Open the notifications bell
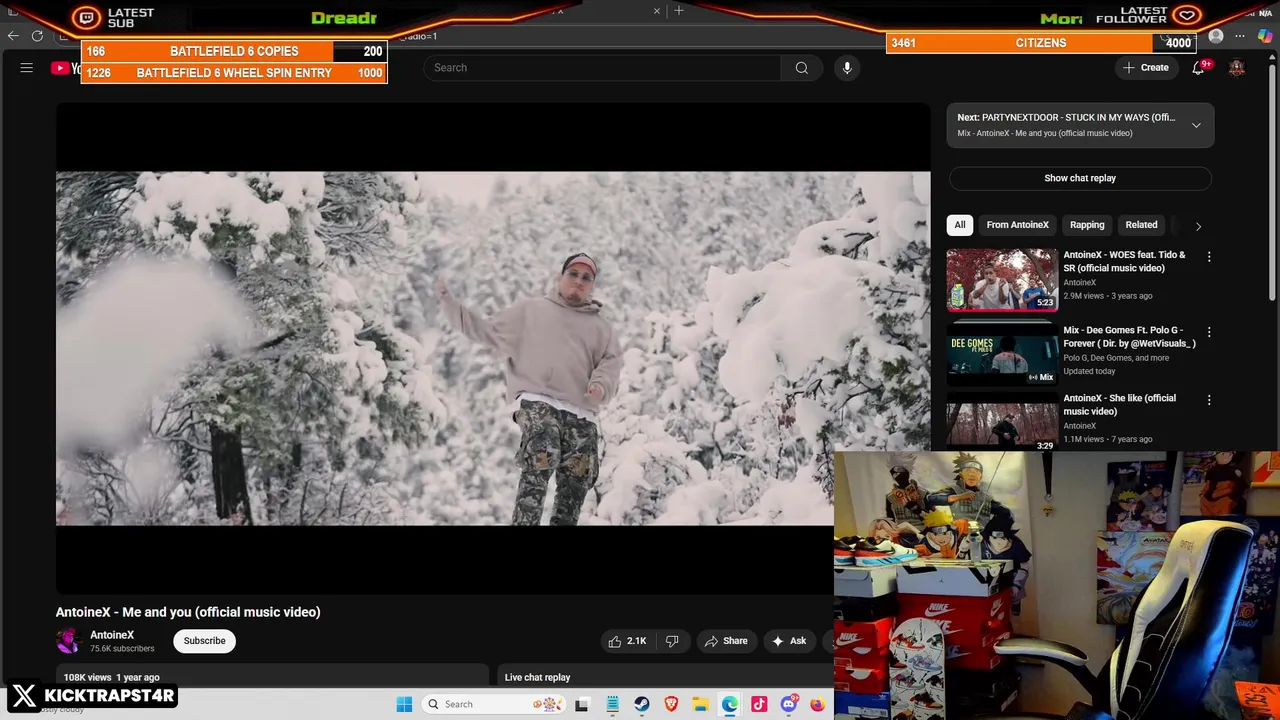The height and width of the screenshot is (720, 1280). (1198, 68)
